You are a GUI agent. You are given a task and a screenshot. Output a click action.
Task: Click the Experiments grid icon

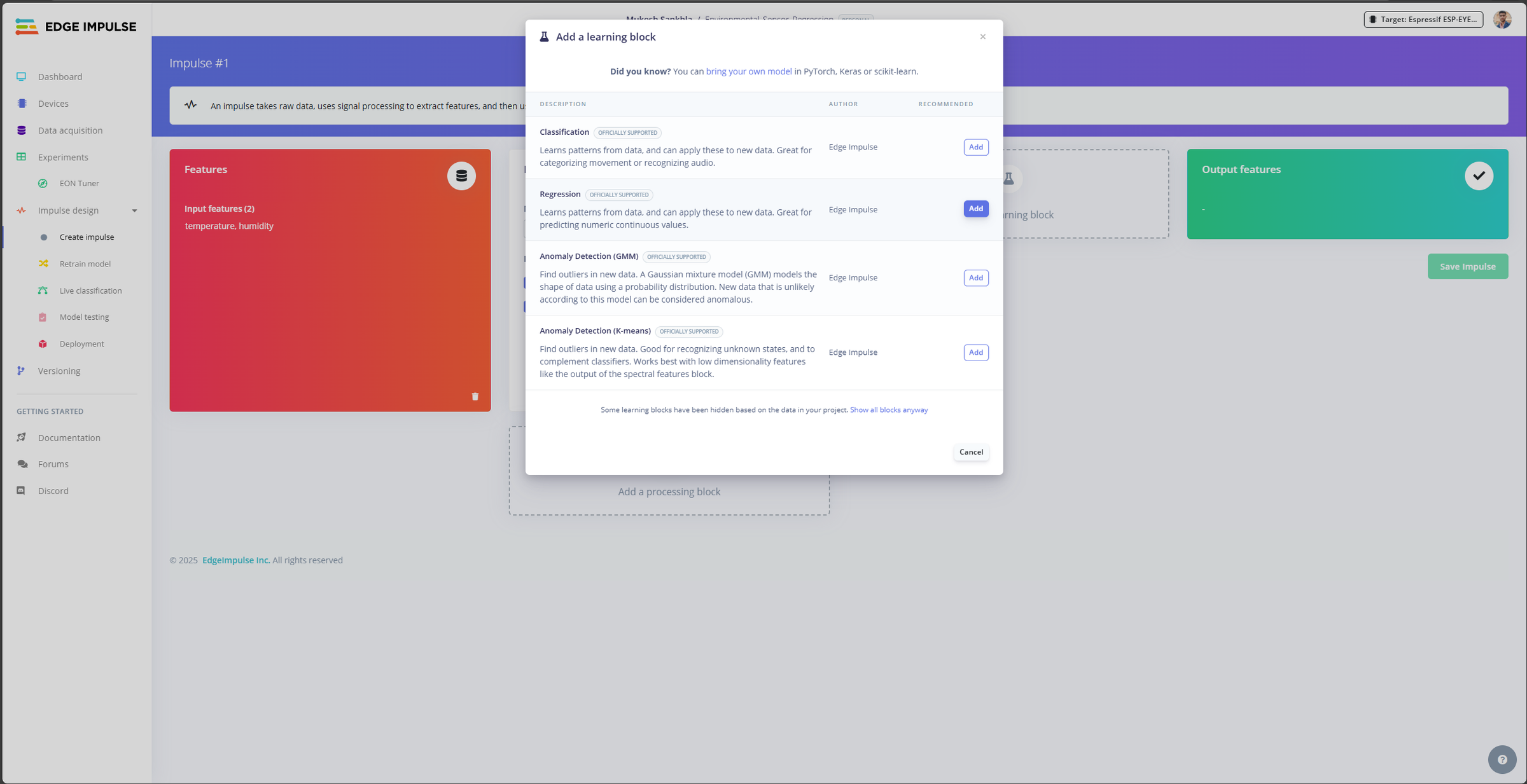(x=22, y=156)
